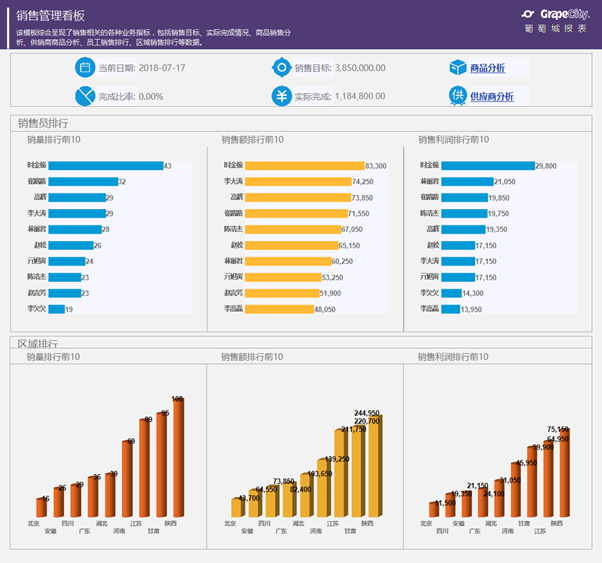Click the blue bar labeled 43
The height and width of the screenshot is (563, 602).
[106, 166]
